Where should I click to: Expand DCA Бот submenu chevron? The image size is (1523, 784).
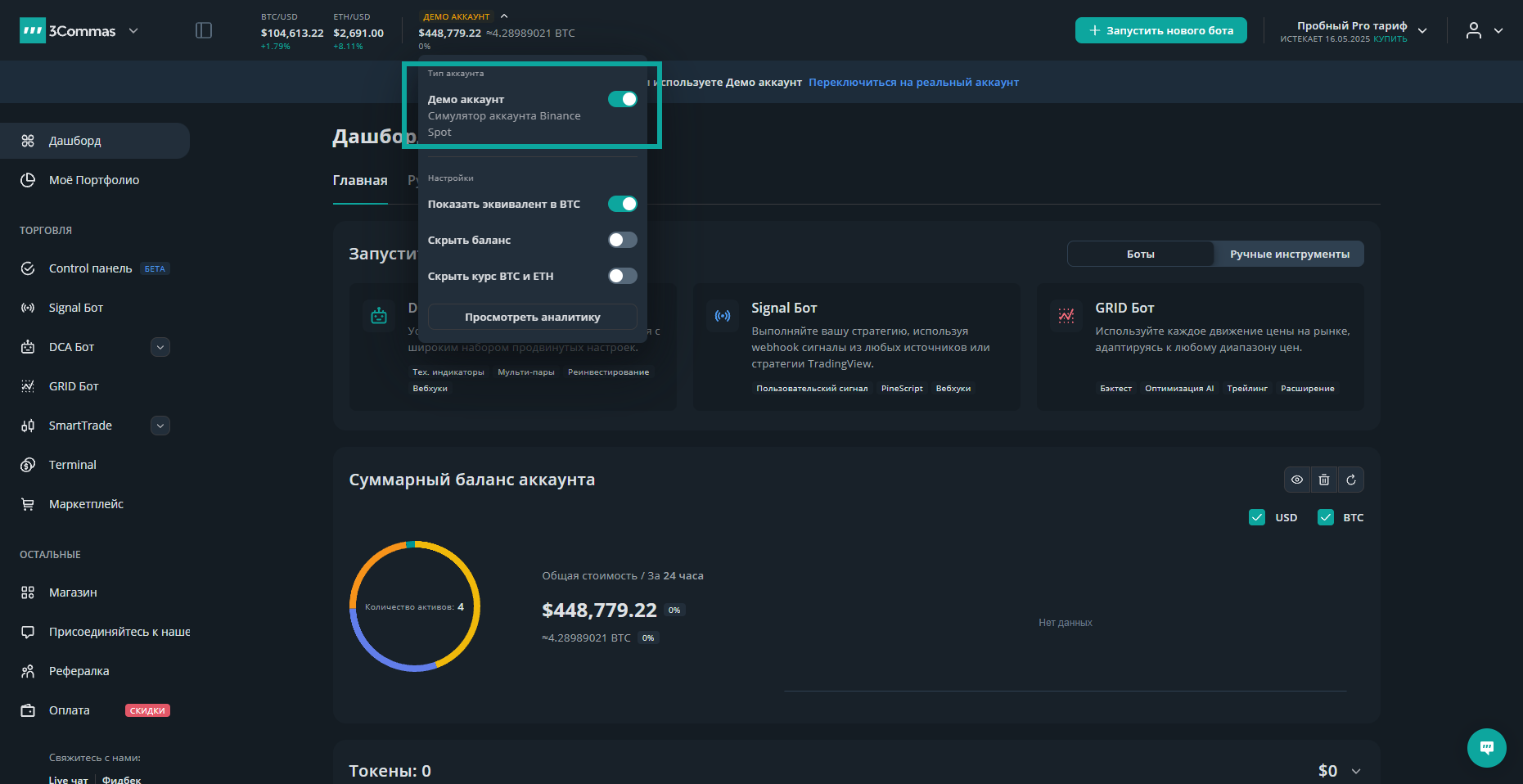160,347
